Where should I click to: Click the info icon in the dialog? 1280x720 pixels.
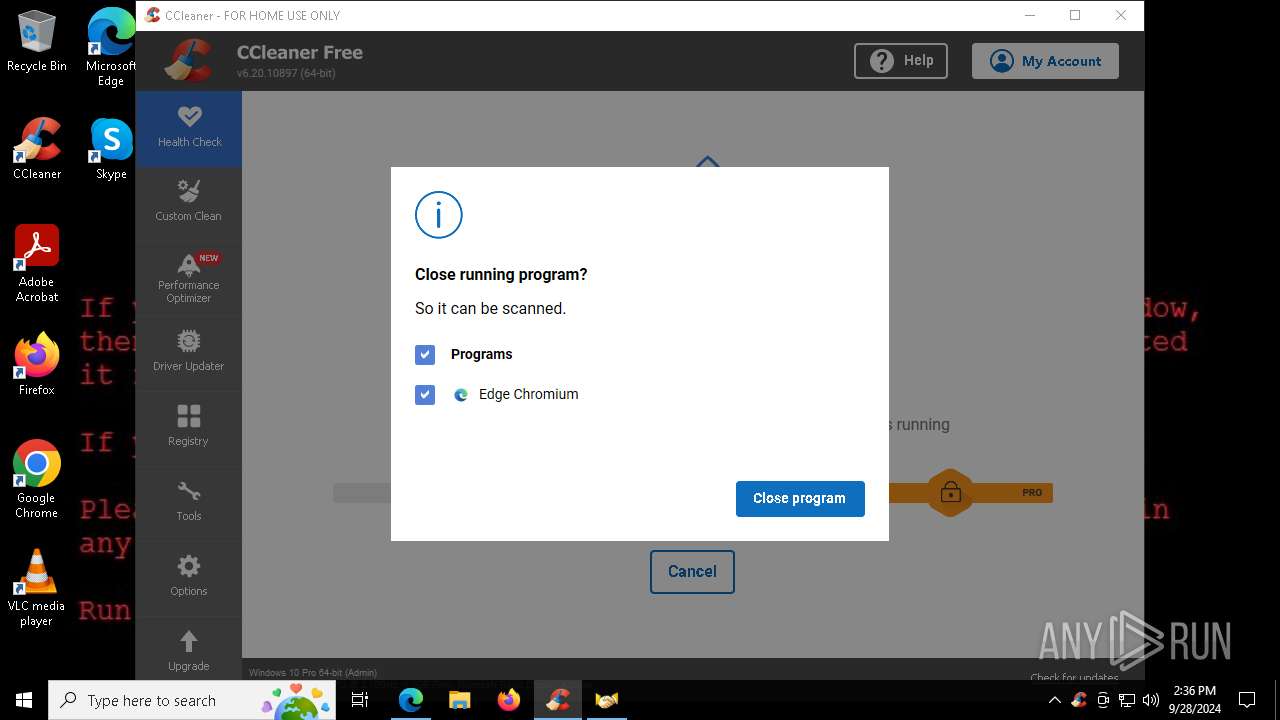tap(439, 214)
